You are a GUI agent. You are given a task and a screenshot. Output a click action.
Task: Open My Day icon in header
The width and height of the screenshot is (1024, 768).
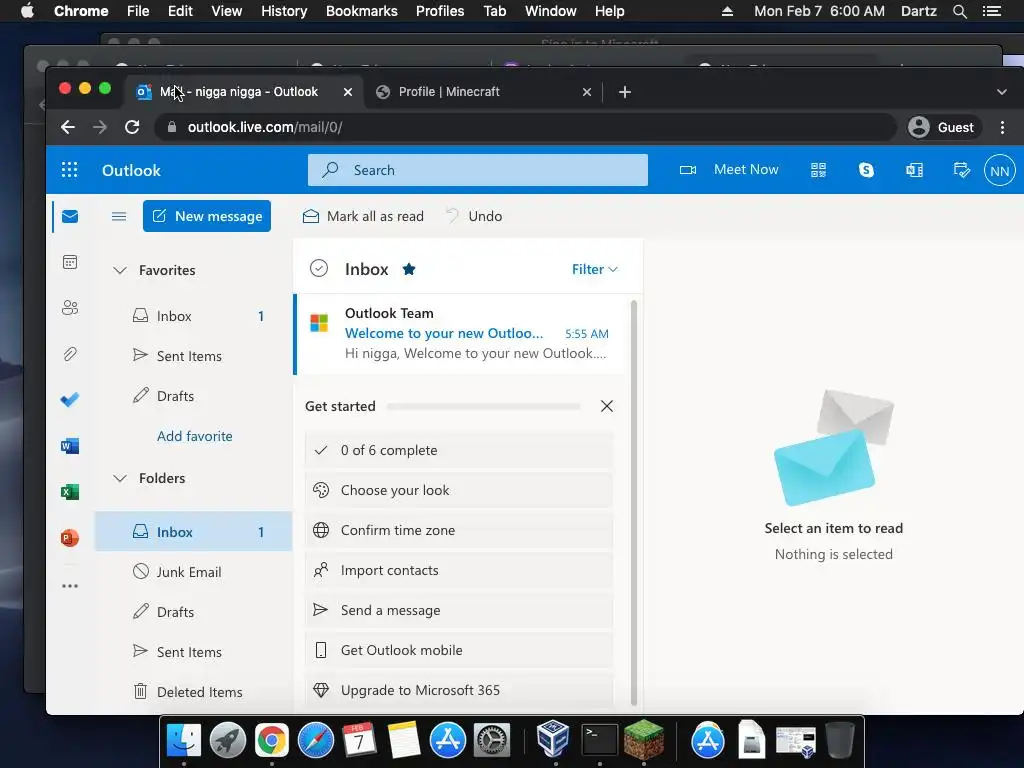tap(962, 170)
